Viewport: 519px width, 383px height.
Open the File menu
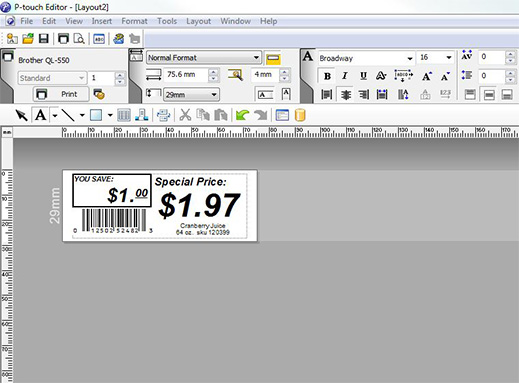pyautogui.click(x=27, y=21)
